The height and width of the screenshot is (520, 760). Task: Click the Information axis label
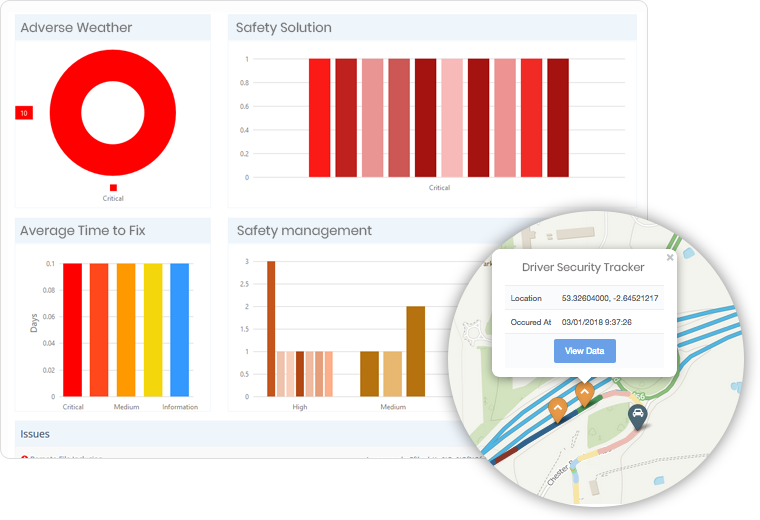coord(180,407)
